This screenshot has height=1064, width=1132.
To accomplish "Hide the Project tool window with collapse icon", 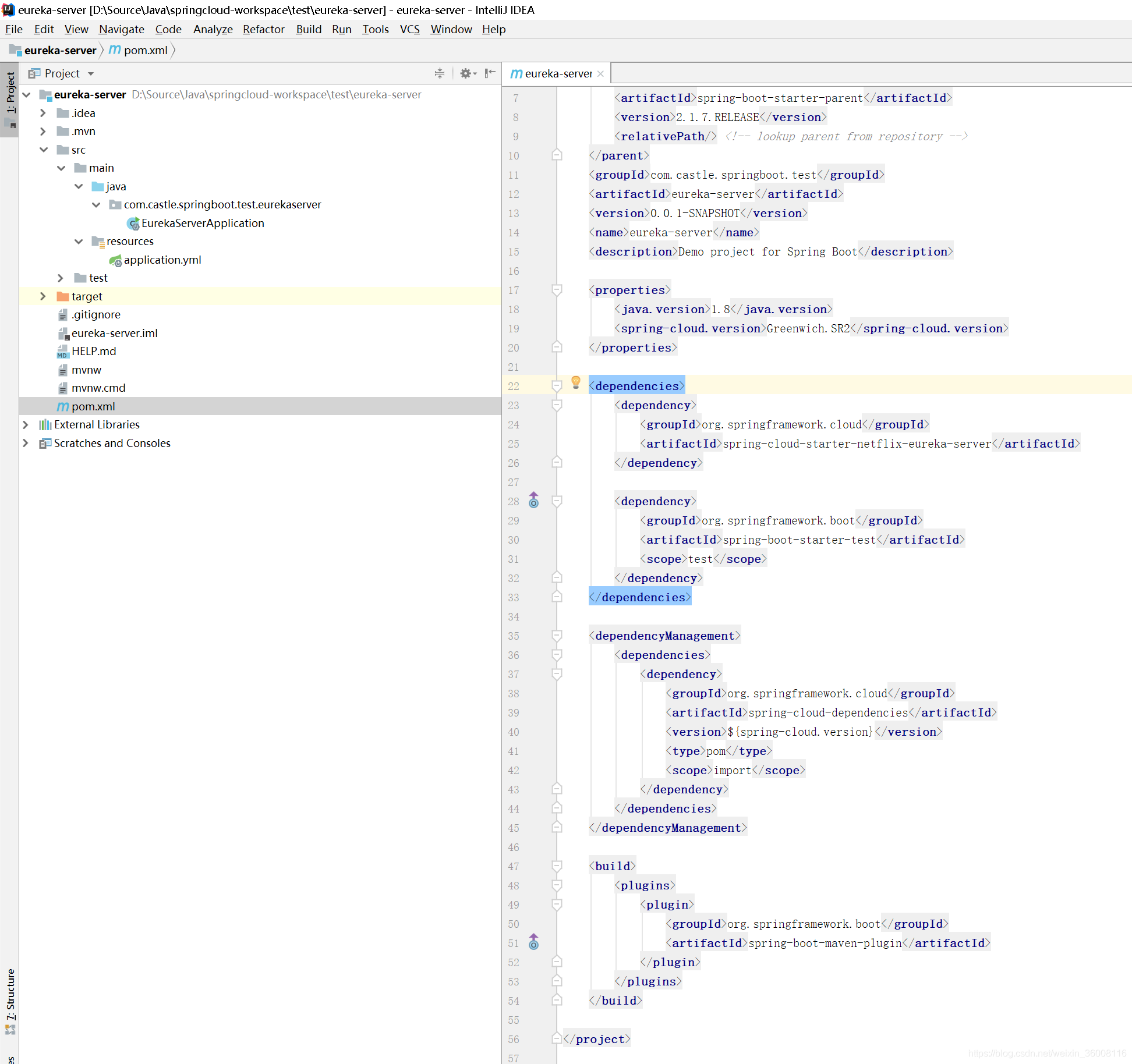I will click(490, 73).
